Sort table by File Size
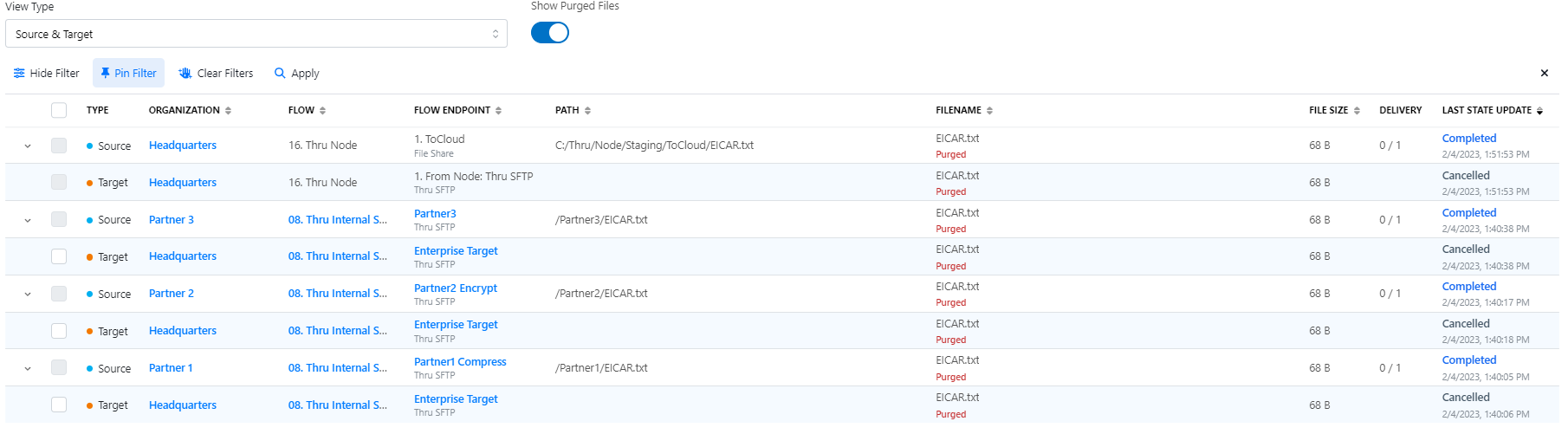Image resolution: width=1568 pixels, height=434 pixels. click(1357, 111)
